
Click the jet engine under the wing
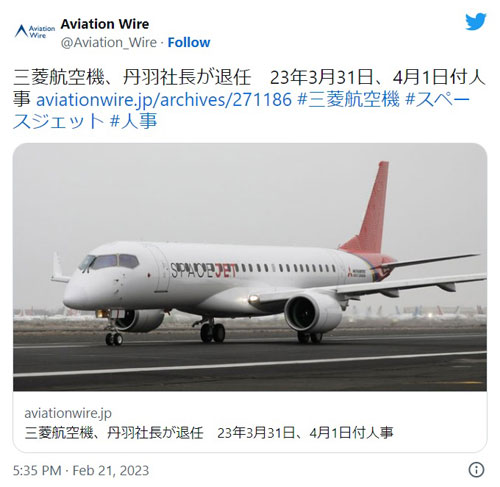pos(313,313)
